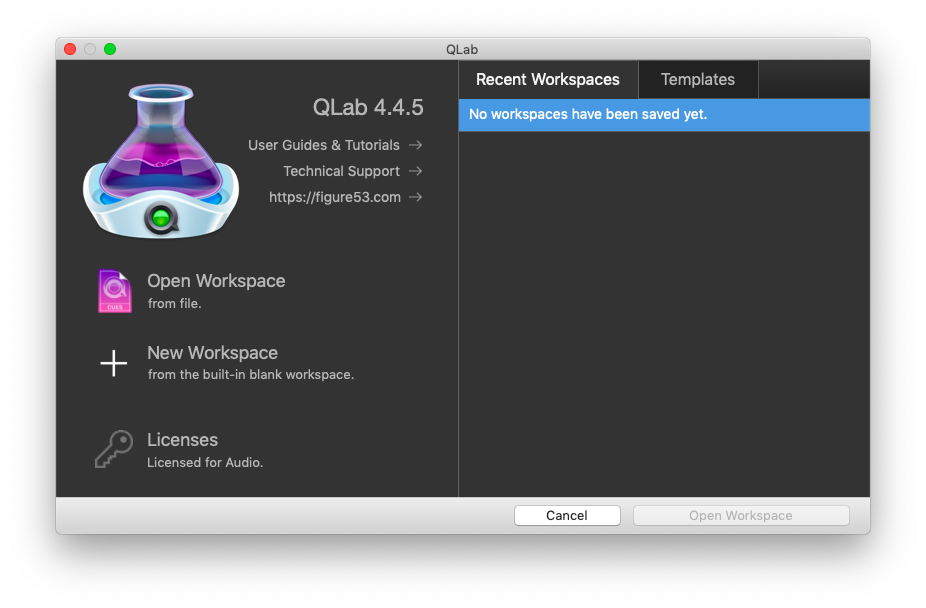Switch to the Templates tab
The width and height of the screenshot is (926, 608).
[x=698, y=80]
